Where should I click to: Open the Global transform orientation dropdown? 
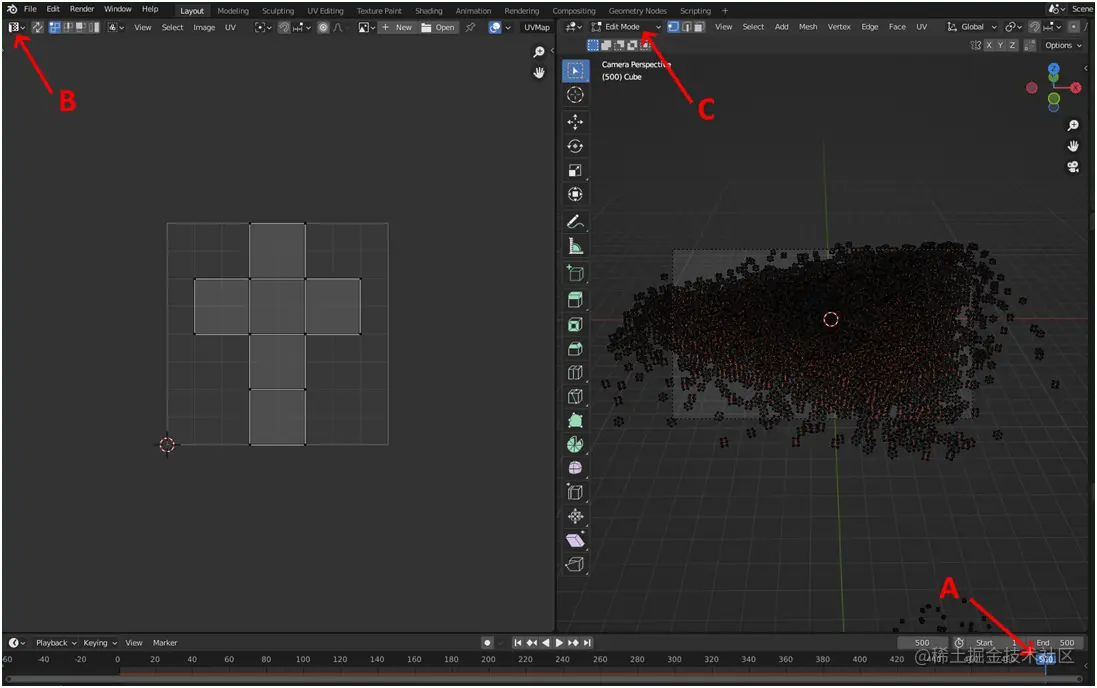click(x=971, y=27)
